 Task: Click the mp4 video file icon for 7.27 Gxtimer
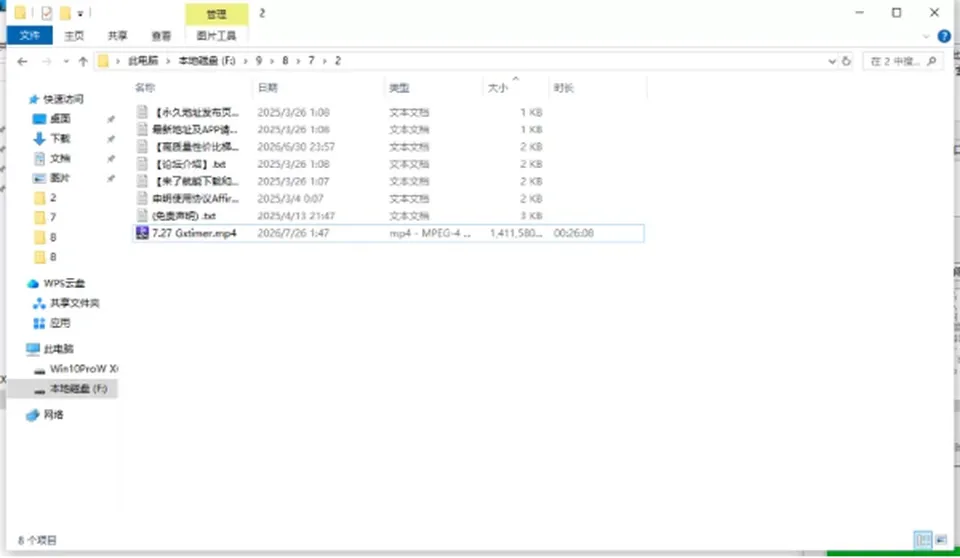142,233
